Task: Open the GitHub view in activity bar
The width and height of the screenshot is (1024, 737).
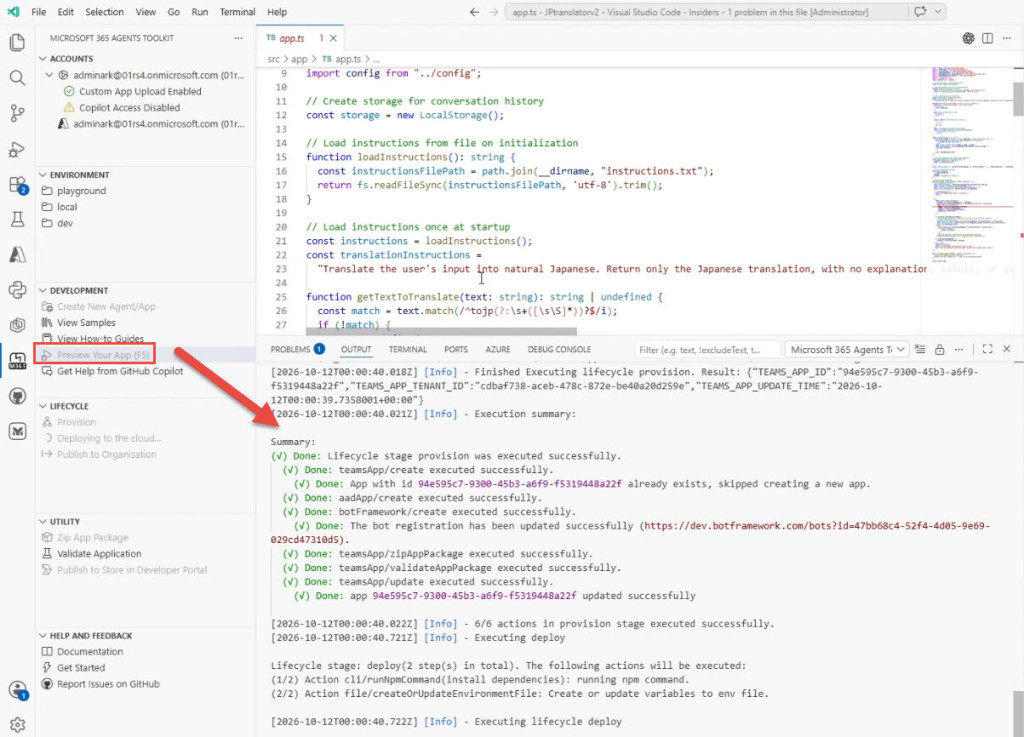Action: (17, 396)
